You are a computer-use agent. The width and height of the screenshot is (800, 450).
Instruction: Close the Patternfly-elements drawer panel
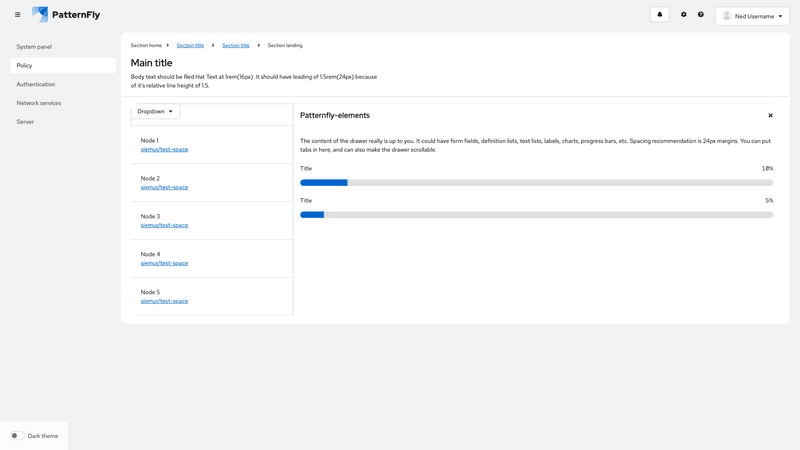pyautogui.click(x=770, y=116)
